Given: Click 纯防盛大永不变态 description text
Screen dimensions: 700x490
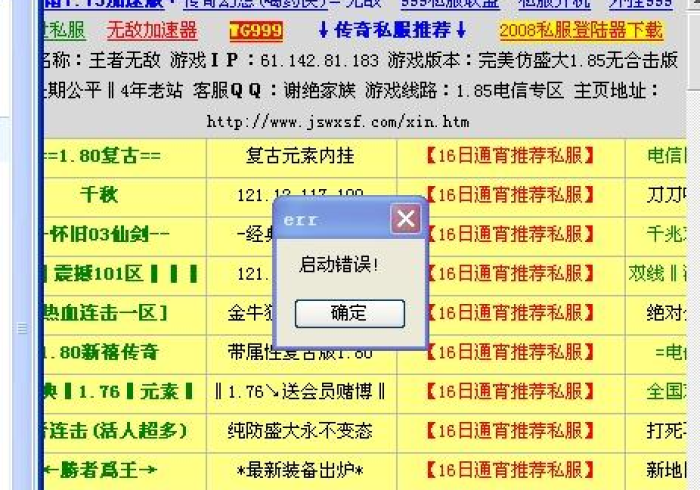Looking at the screenshot, I should 301,430.
